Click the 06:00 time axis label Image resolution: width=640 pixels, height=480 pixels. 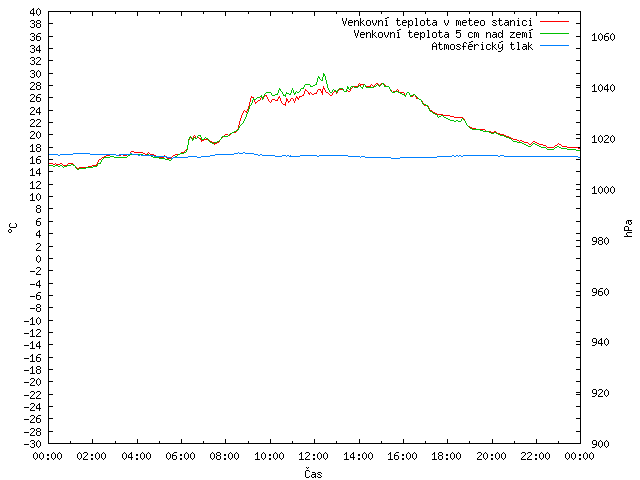click(x=180, y=456)
